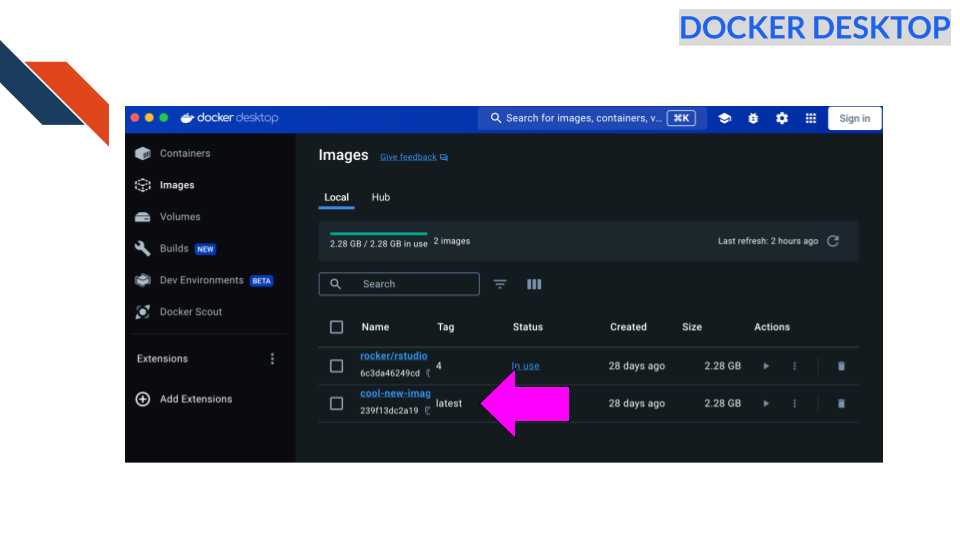Open the Containers section

pyautogui.click(x=185, y=153)
